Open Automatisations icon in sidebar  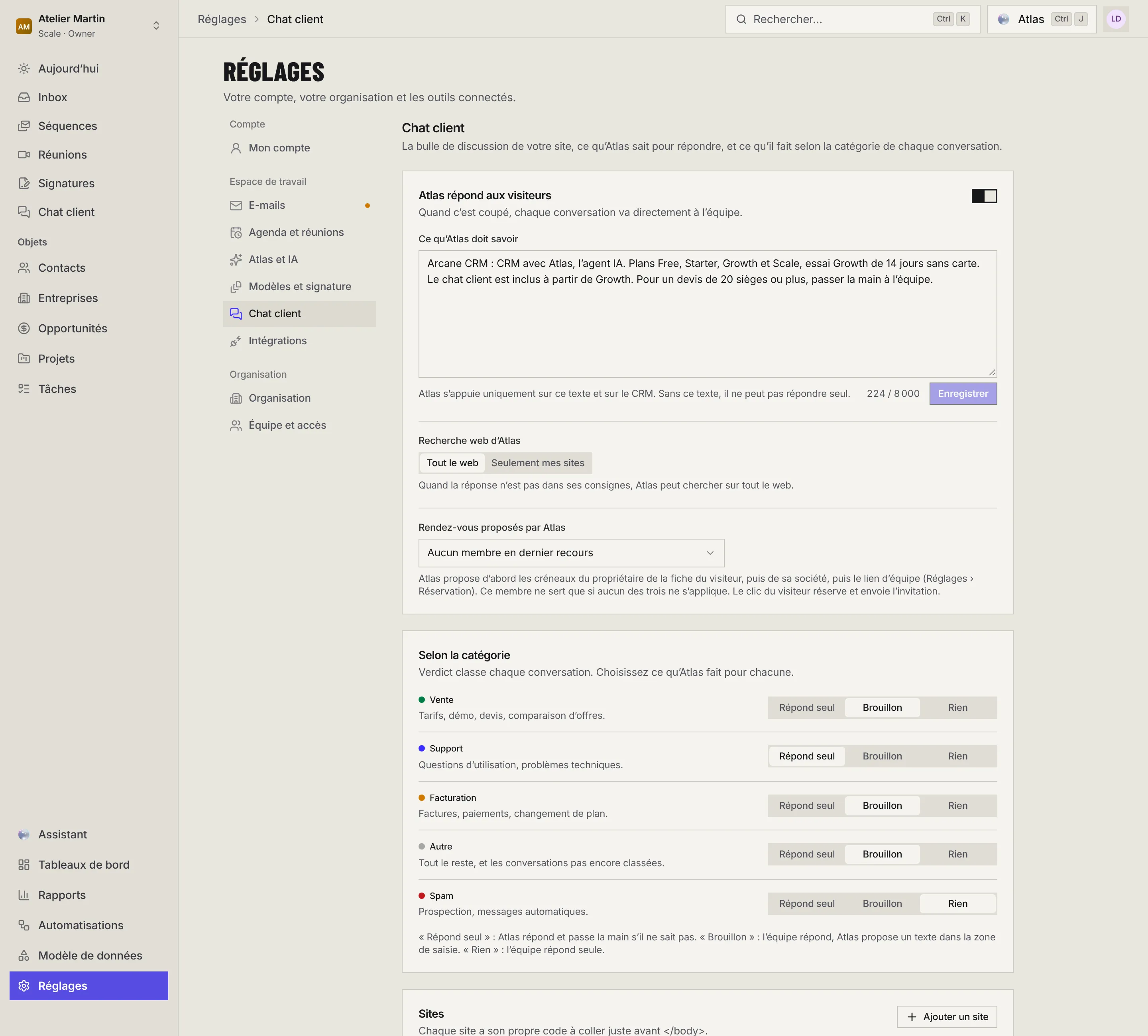(24, 926)
